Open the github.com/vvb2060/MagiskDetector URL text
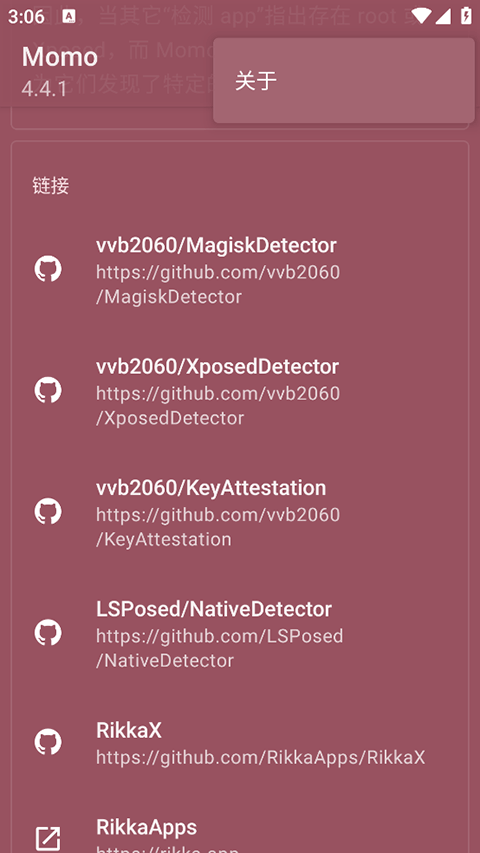This screenshot has width=480, height=853. click(x=218, y=284)
